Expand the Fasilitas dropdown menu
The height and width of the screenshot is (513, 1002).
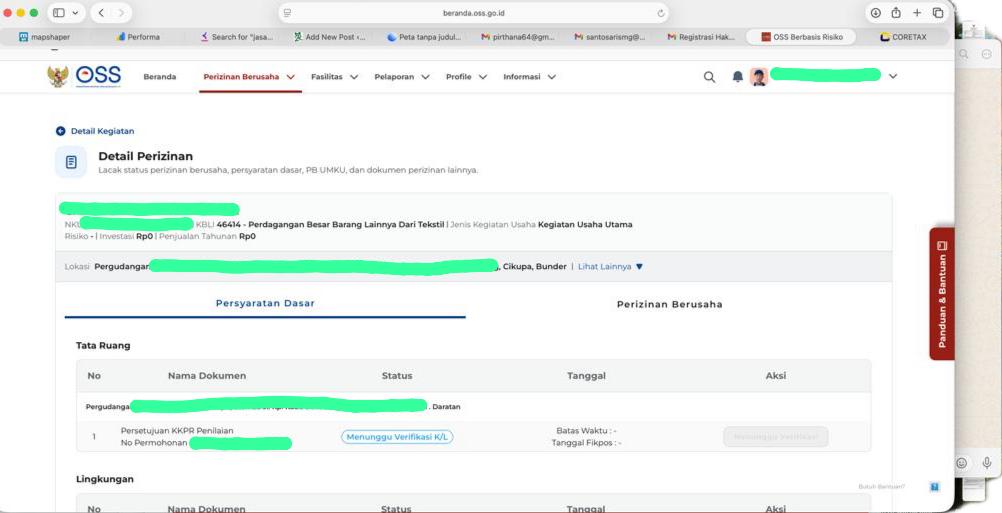[334, 77]
